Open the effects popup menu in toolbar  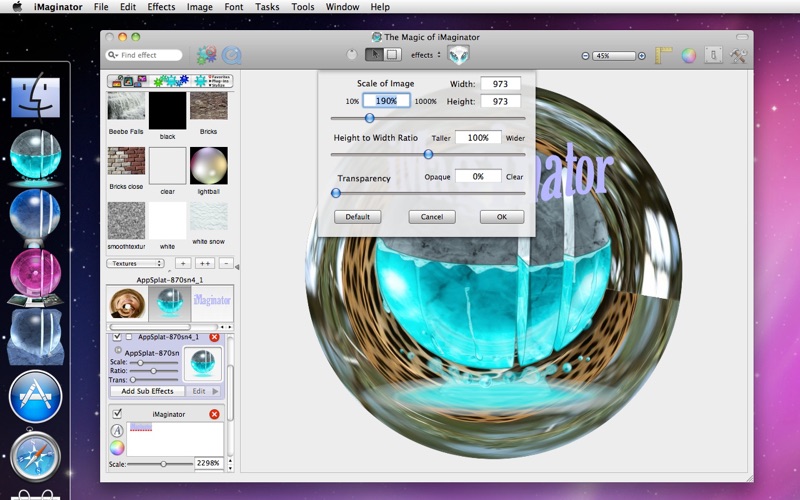[x=426, y=55]
